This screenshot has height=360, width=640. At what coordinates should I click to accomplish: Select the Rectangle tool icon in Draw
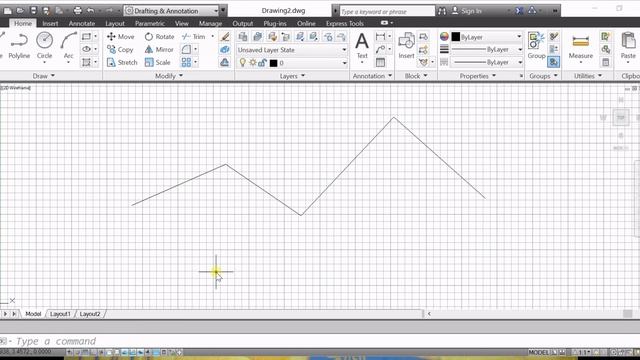point(86,37)
